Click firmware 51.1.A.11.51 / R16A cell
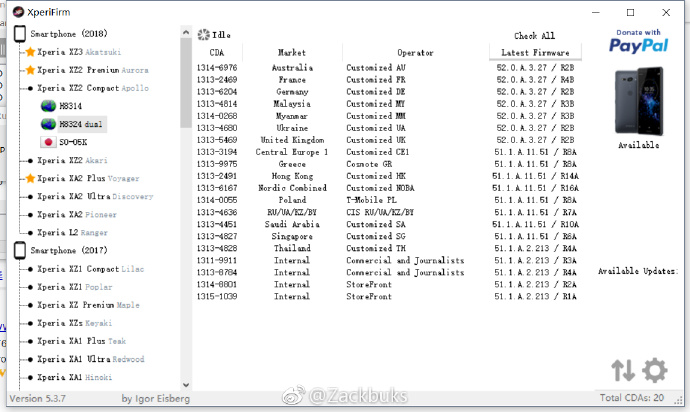This screenshot has height=412, width=690. [x=536, y=188]
